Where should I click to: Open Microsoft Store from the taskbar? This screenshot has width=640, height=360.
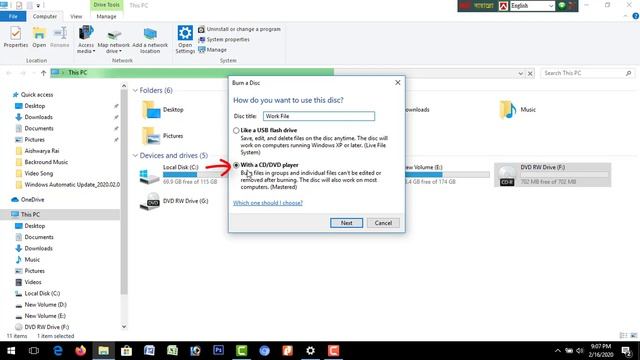tap(126, 351)
